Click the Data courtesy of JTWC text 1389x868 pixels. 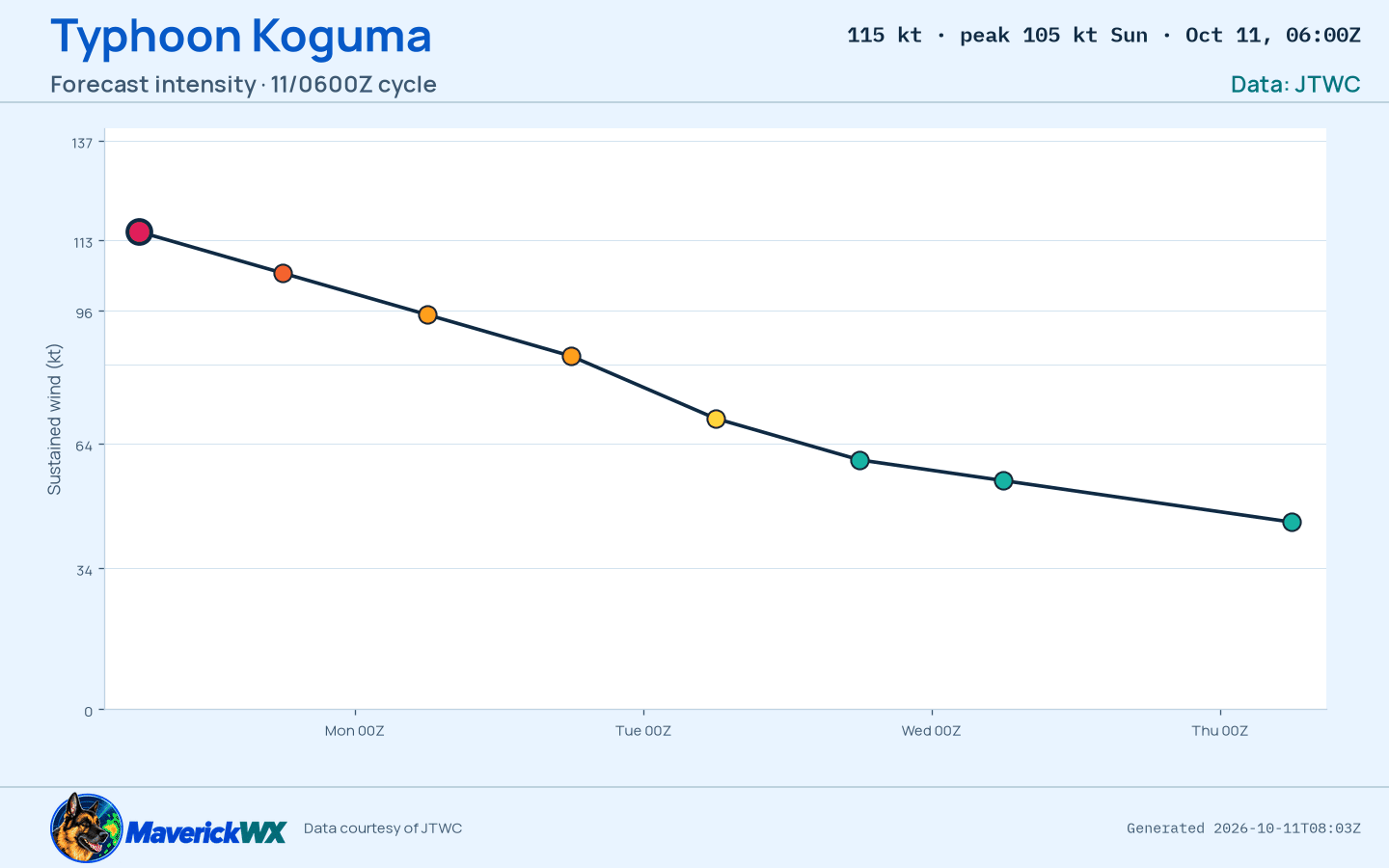pyautogui.click(x=383, y=827)
